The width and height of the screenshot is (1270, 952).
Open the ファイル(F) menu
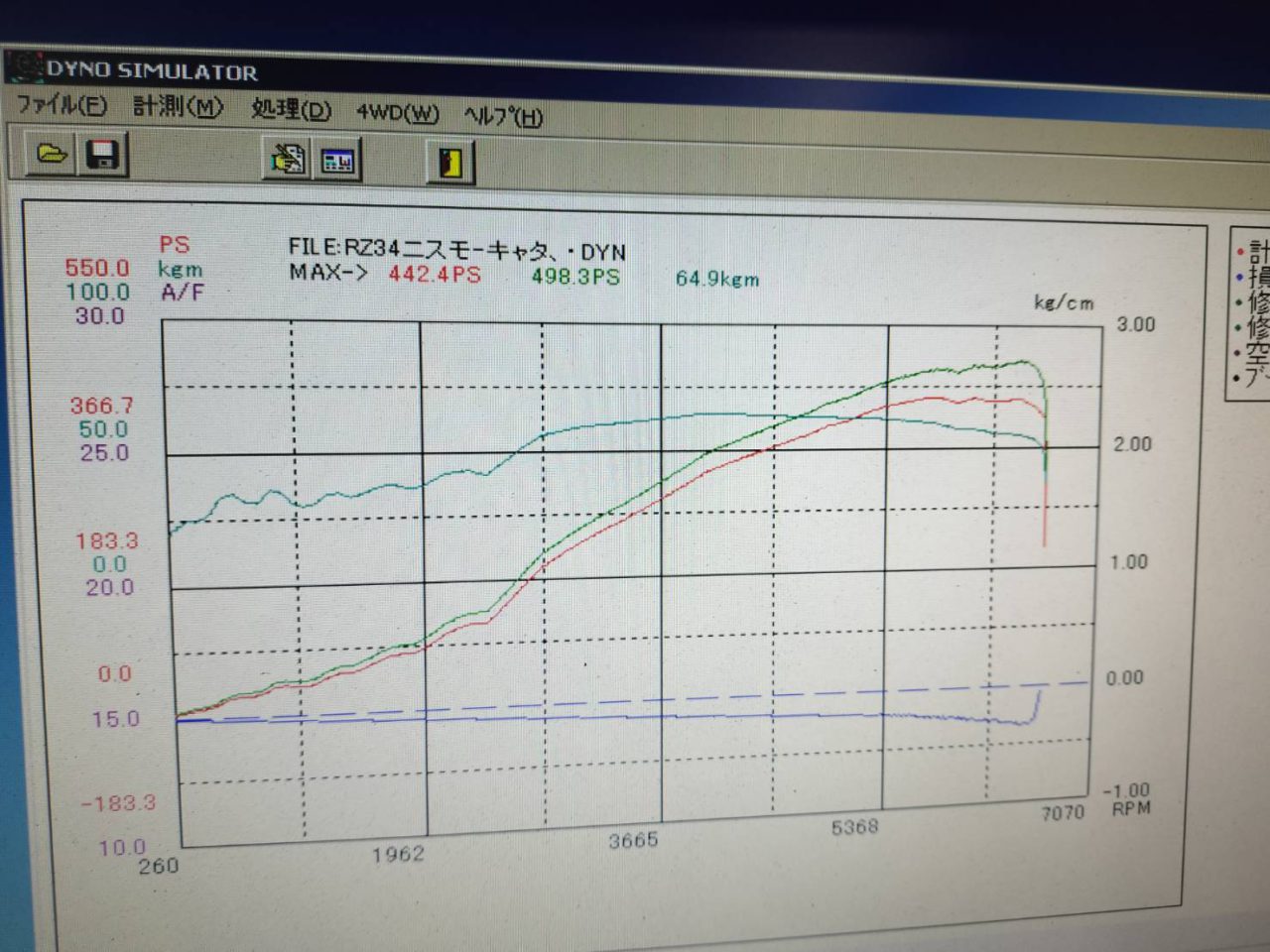(x=62, y=105)
